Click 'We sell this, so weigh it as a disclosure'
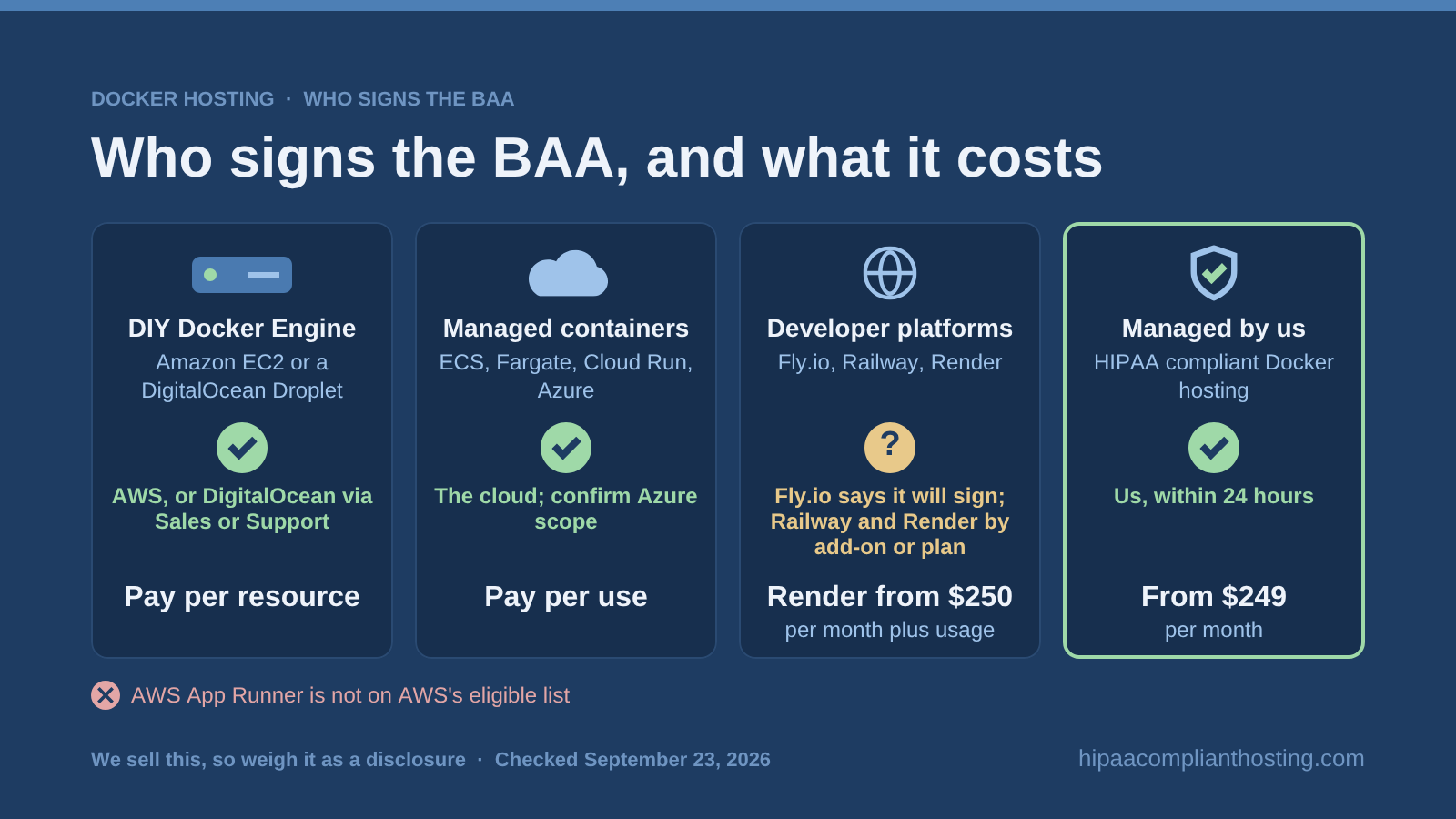Image resolution: width=1456 pixels, height=819 pixels. pyautogui.click(x=278, y=760)
